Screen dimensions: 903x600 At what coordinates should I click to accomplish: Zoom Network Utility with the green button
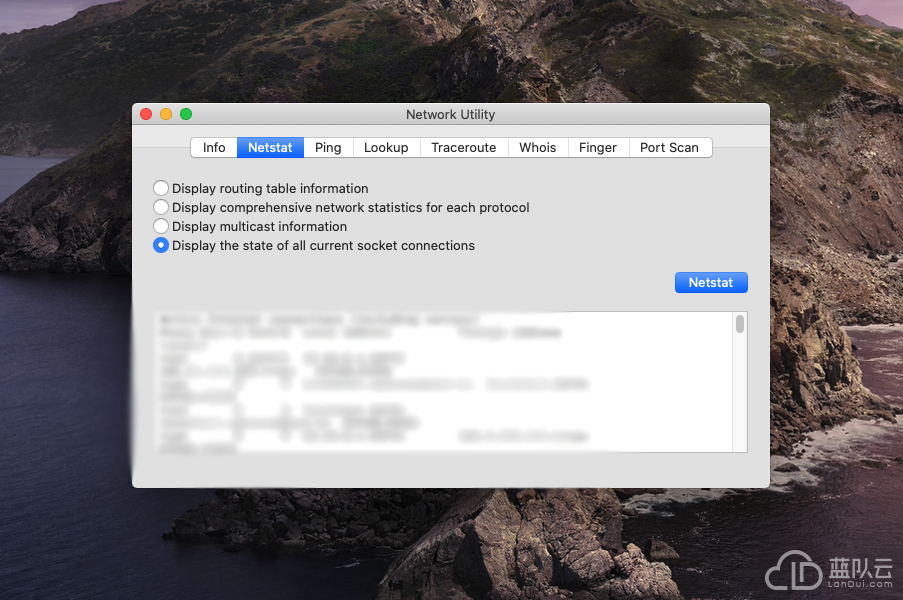(x=186, y=114)
